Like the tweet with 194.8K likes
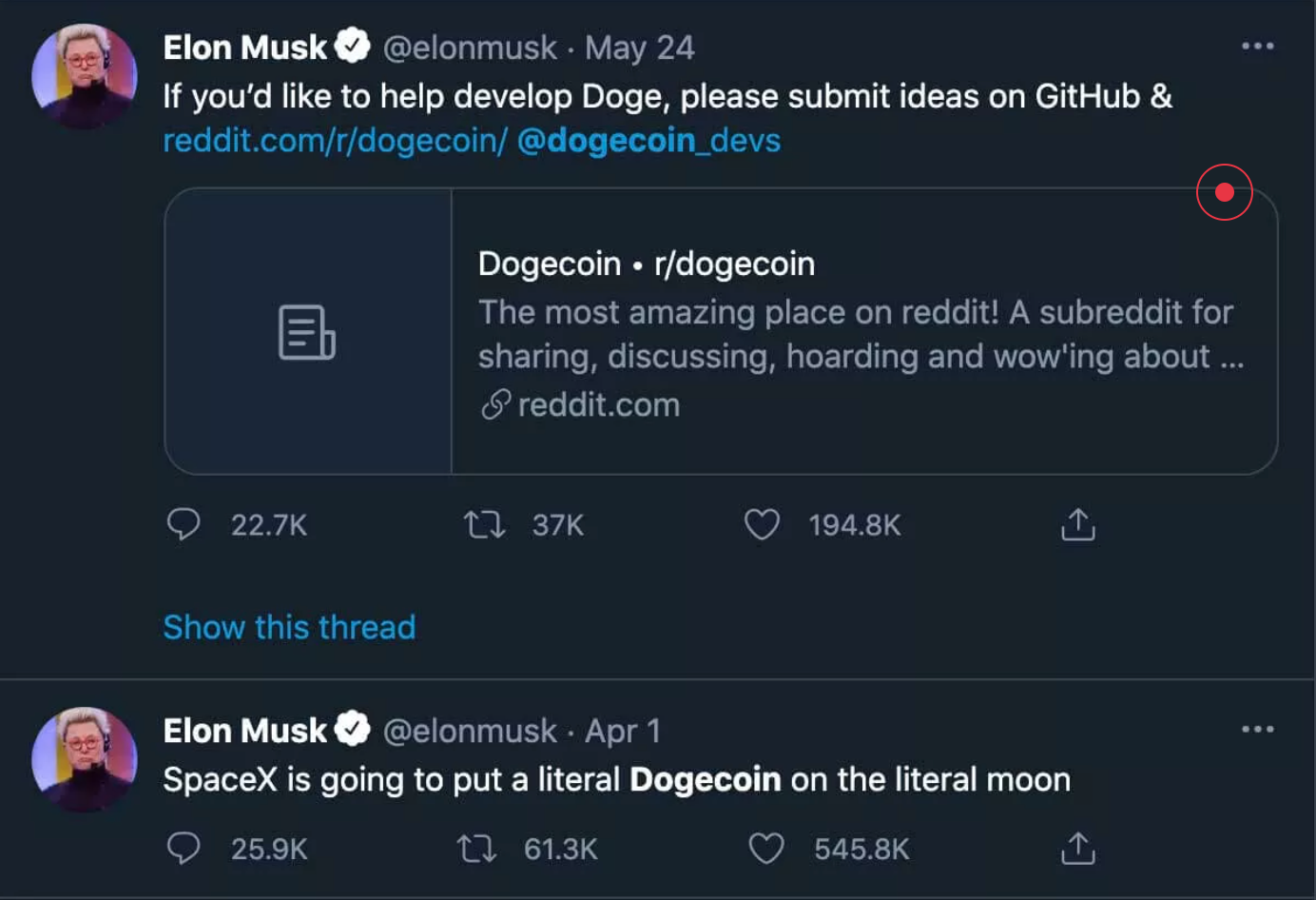 [762, 524]
